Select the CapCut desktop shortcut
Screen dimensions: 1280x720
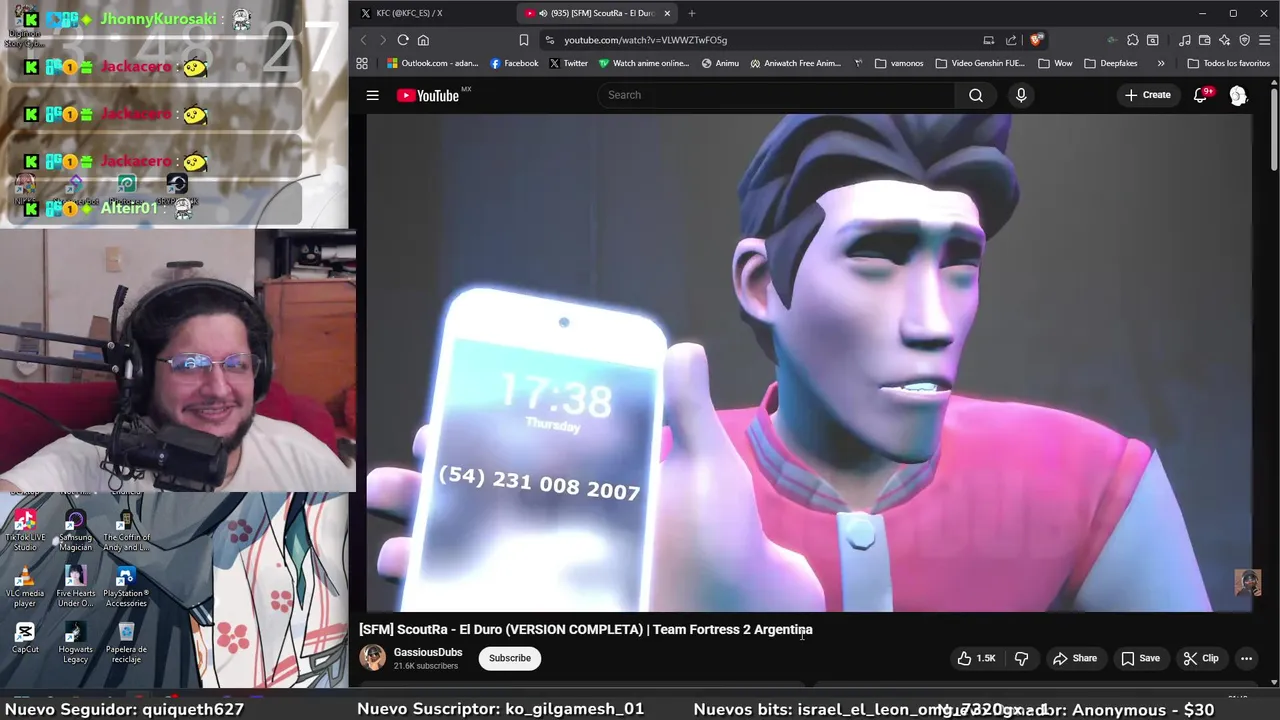[25, 638]
